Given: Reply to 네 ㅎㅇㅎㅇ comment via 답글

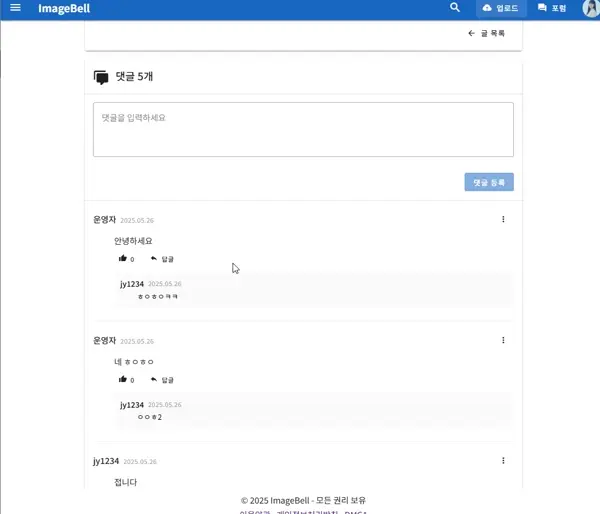Looking at the screenshot, I should (162, 379).
